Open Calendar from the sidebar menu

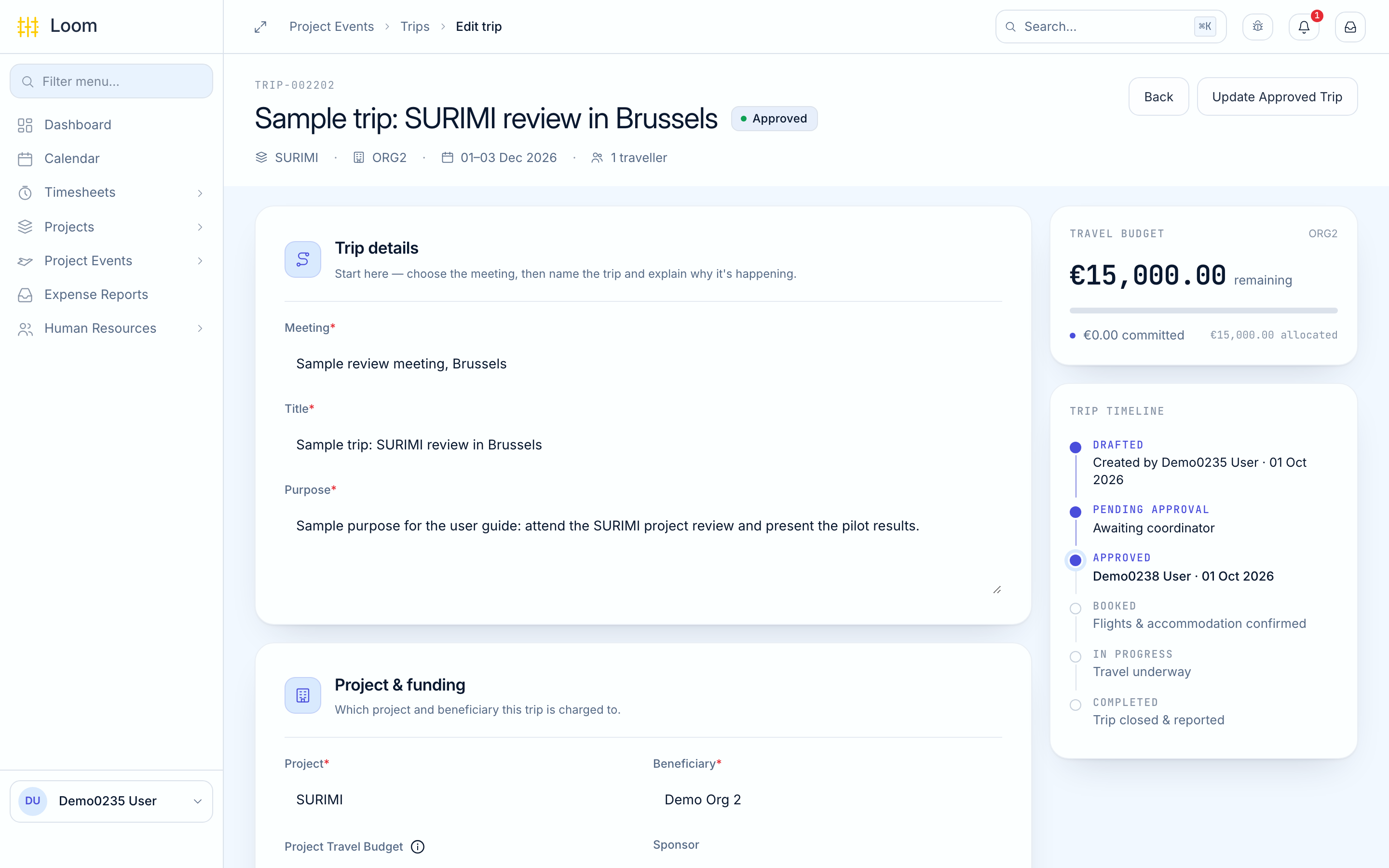(111, 159)
